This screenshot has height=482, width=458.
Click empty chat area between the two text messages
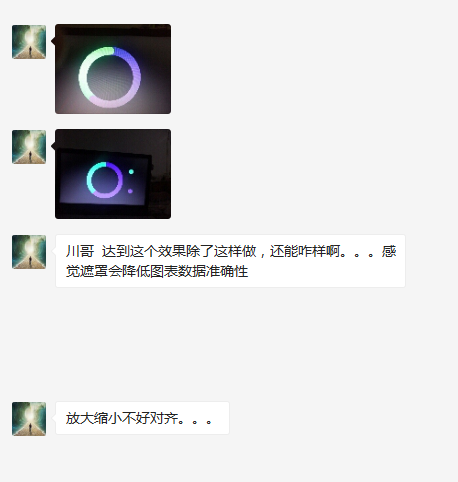click(230, 343)
